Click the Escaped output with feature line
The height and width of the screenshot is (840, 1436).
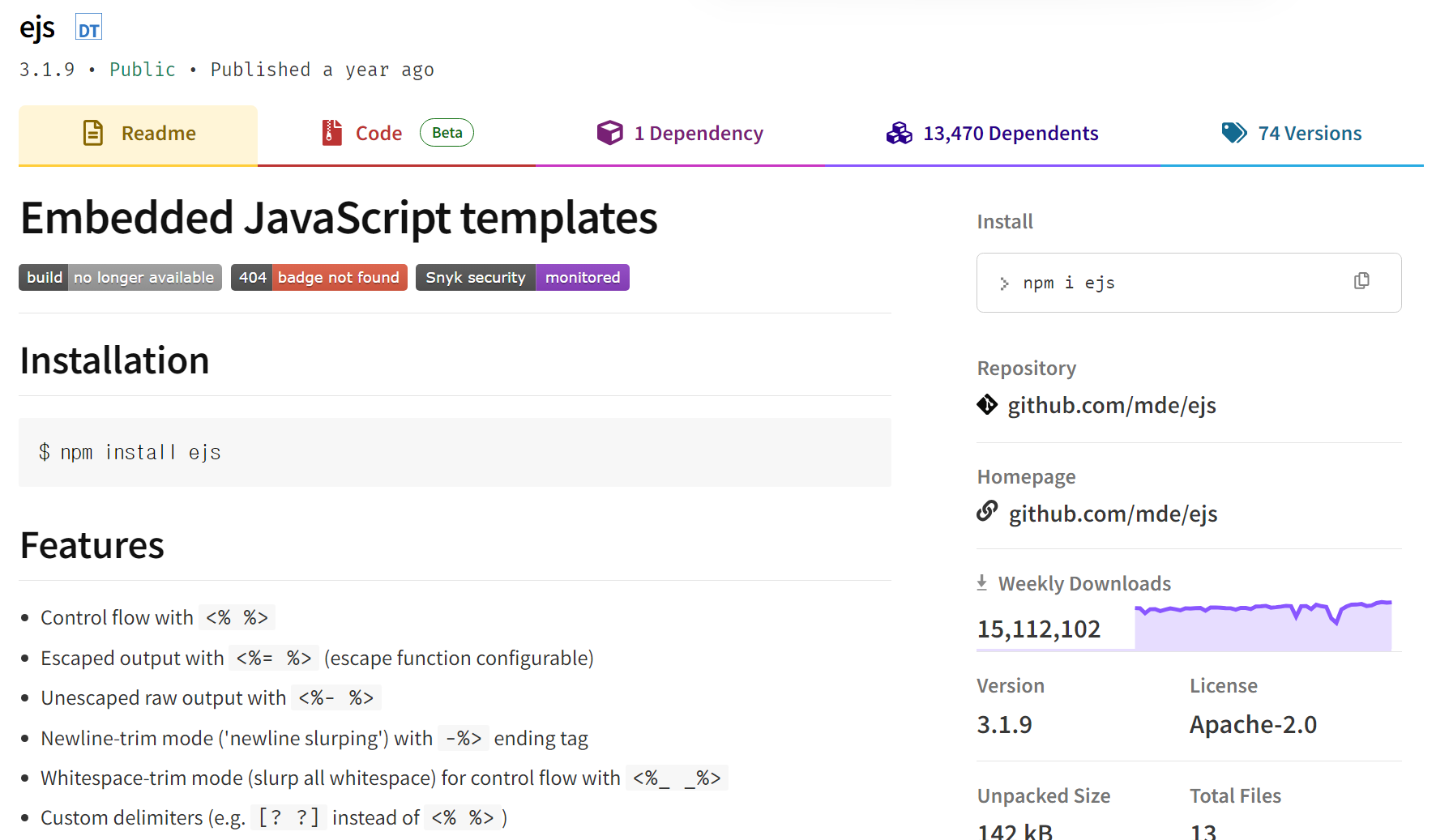[x=317, y=658]
